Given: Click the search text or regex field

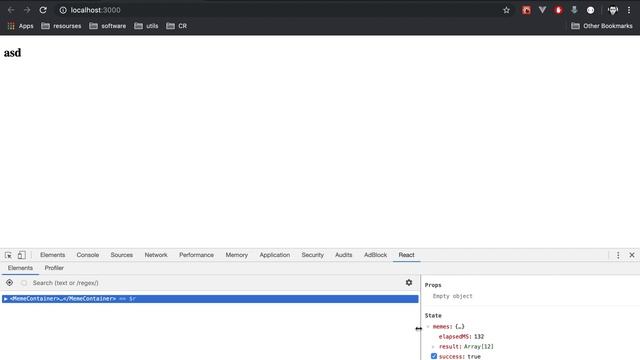Looking at the screenshot, I should pos(216,283).
